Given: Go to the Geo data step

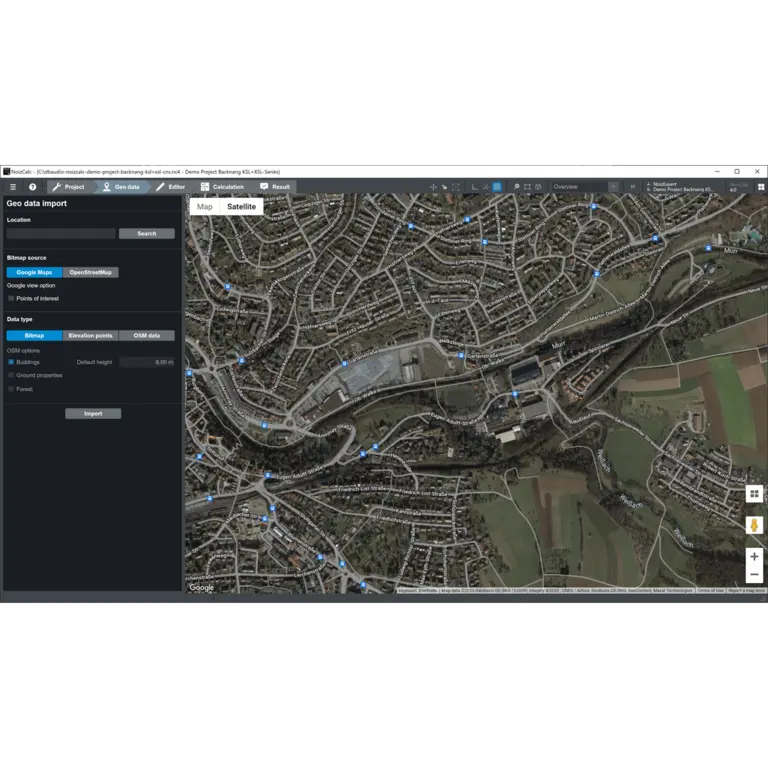Looking at the screenshot, I should tap(120, 187).
